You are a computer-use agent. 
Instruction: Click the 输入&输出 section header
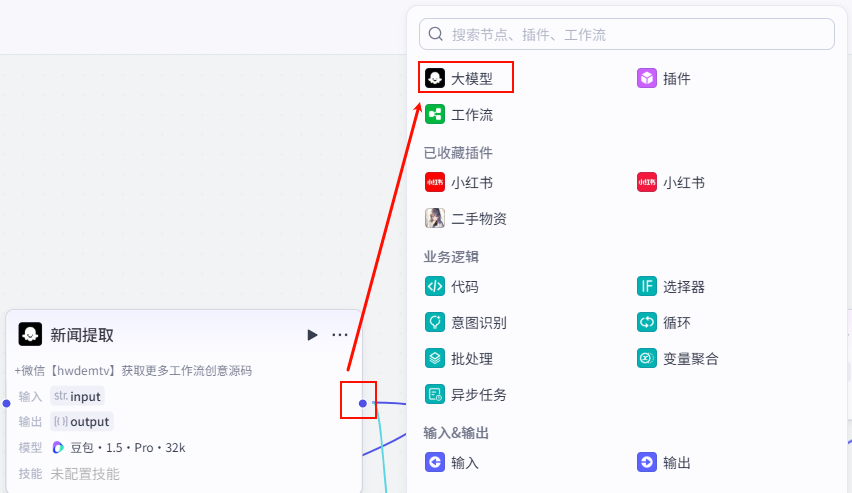(456, 433)
